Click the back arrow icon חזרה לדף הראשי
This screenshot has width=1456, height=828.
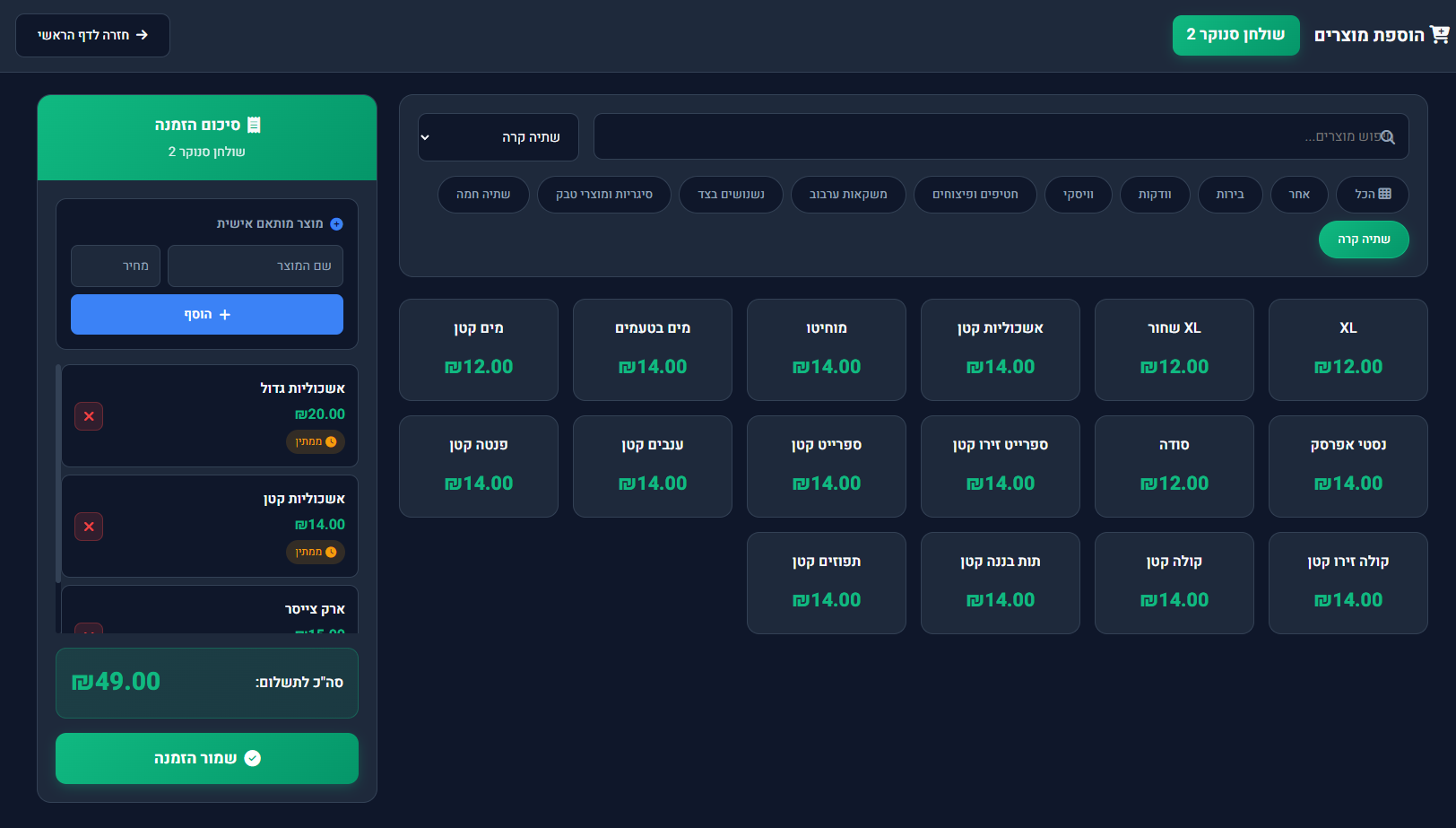[142, 35]
